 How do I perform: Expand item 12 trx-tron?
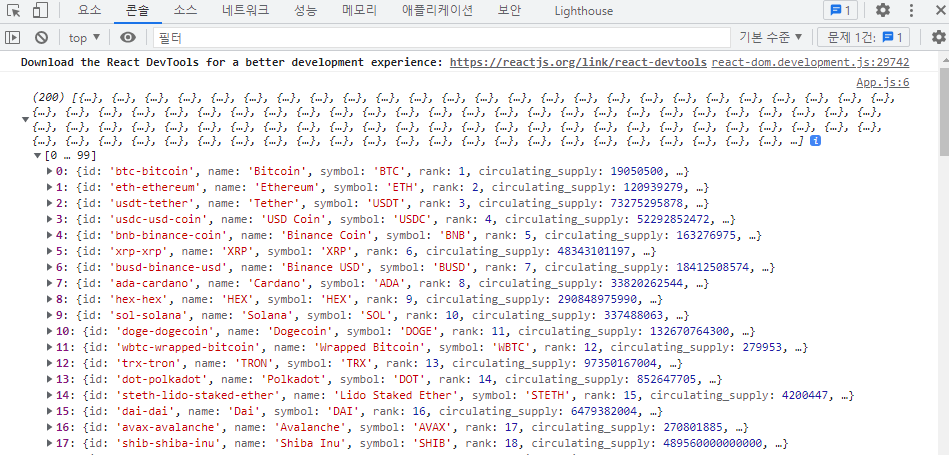click(x=50, y=363)
